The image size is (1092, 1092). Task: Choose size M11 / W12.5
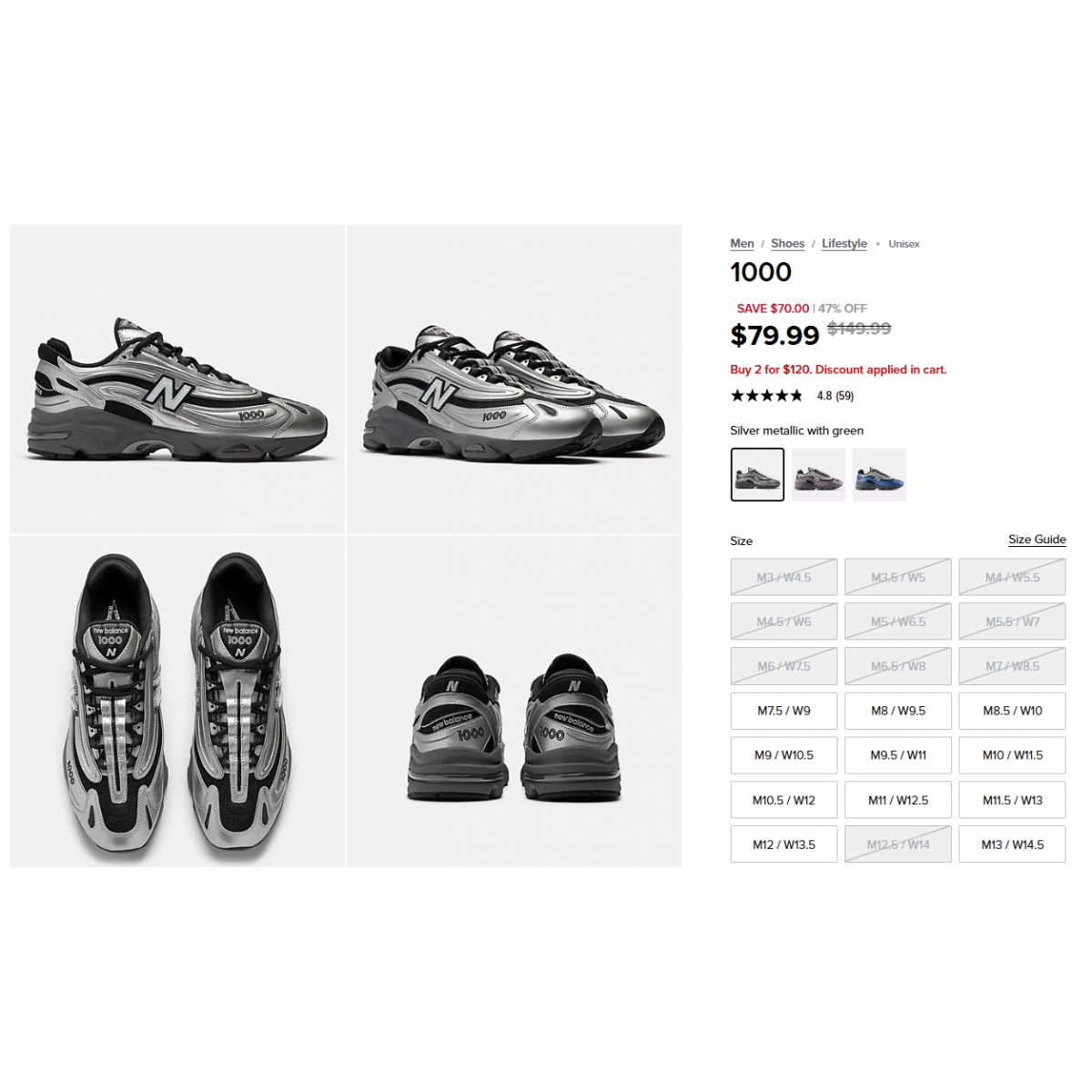click(x=898, y=800)
